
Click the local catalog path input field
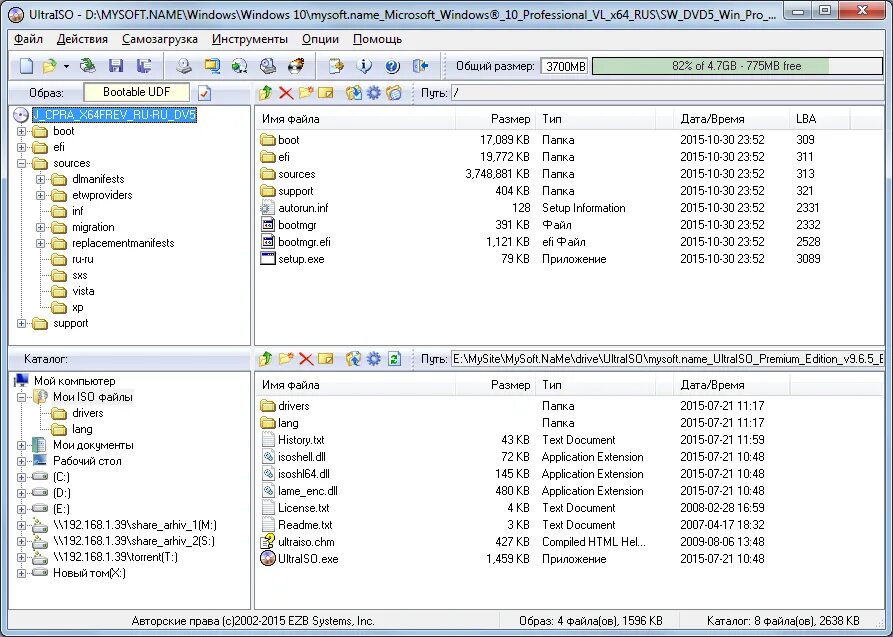point(667,359)
